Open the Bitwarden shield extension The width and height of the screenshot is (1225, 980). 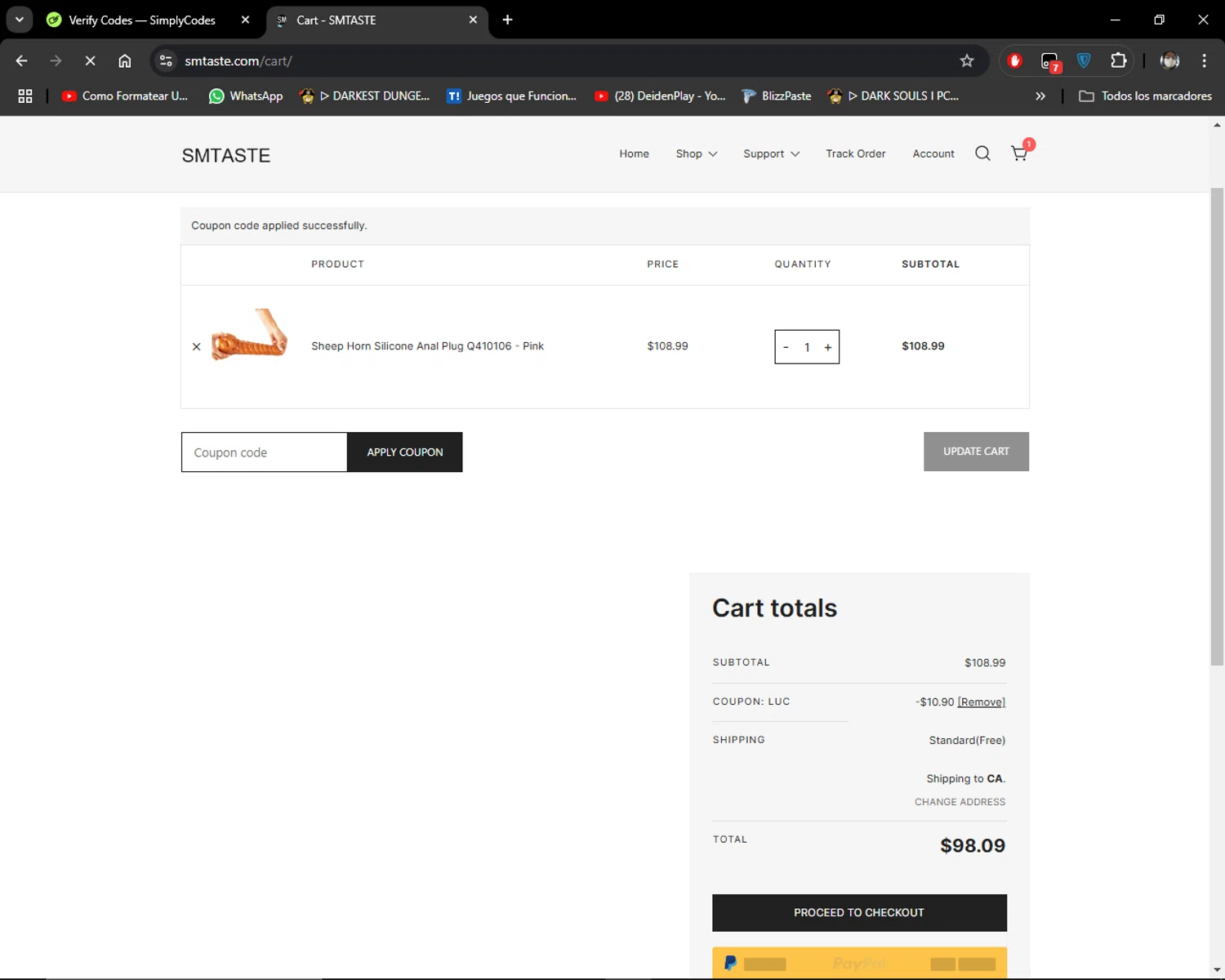click(1084, 60)
